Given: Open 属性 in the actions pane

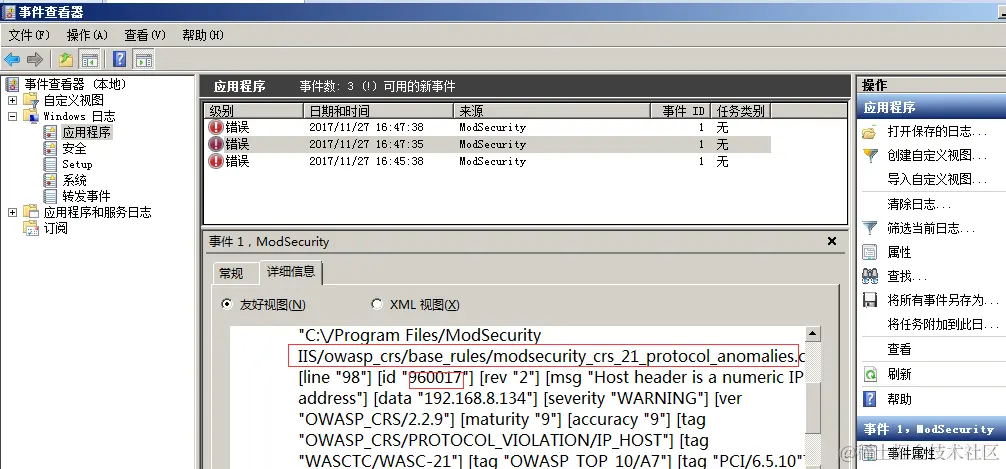Looking at the screenshot, I should click(899, 253).
